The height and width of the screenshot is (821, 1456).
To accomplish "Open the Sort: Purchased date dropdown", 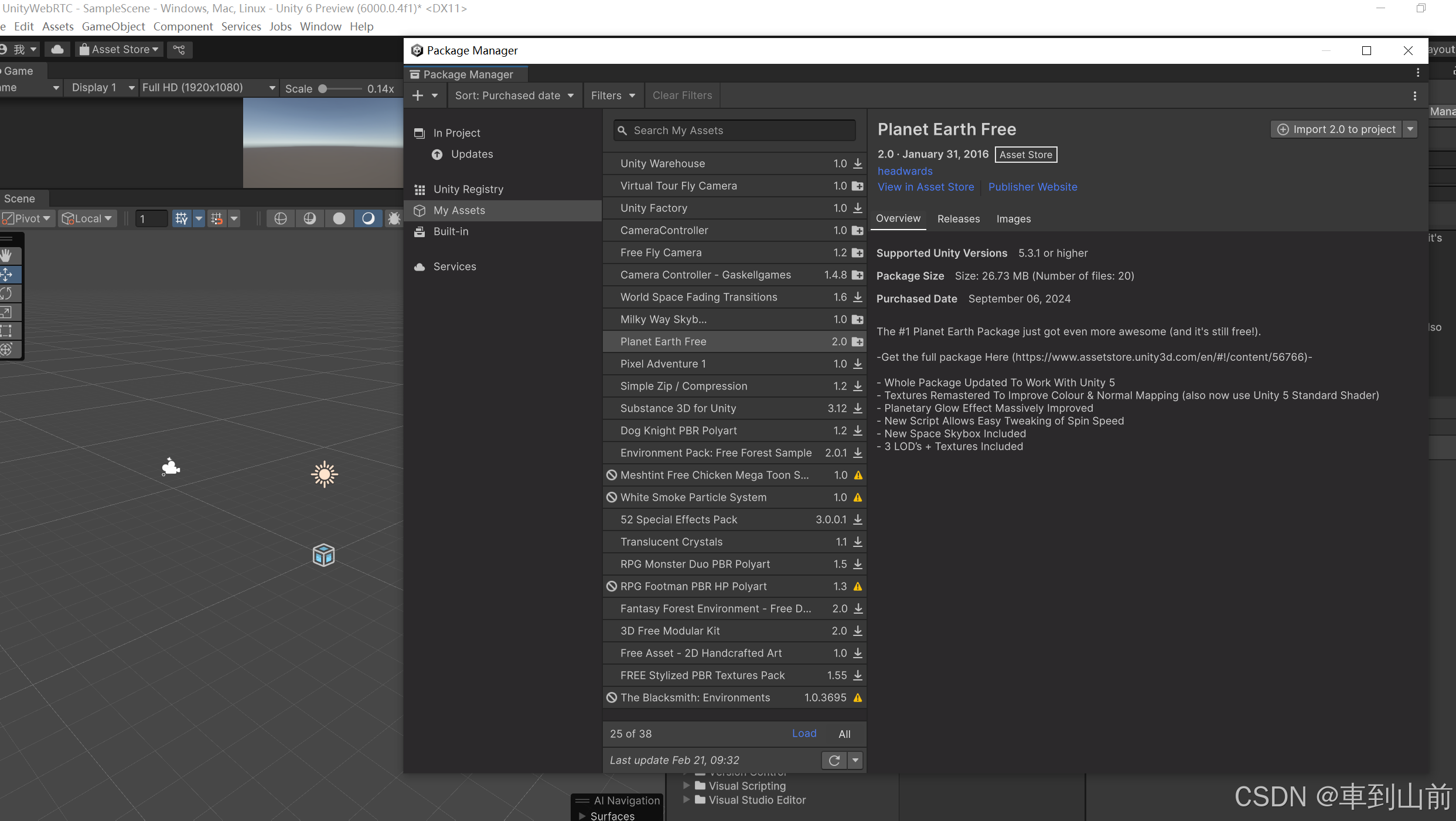I will click(x=514, y=95).
